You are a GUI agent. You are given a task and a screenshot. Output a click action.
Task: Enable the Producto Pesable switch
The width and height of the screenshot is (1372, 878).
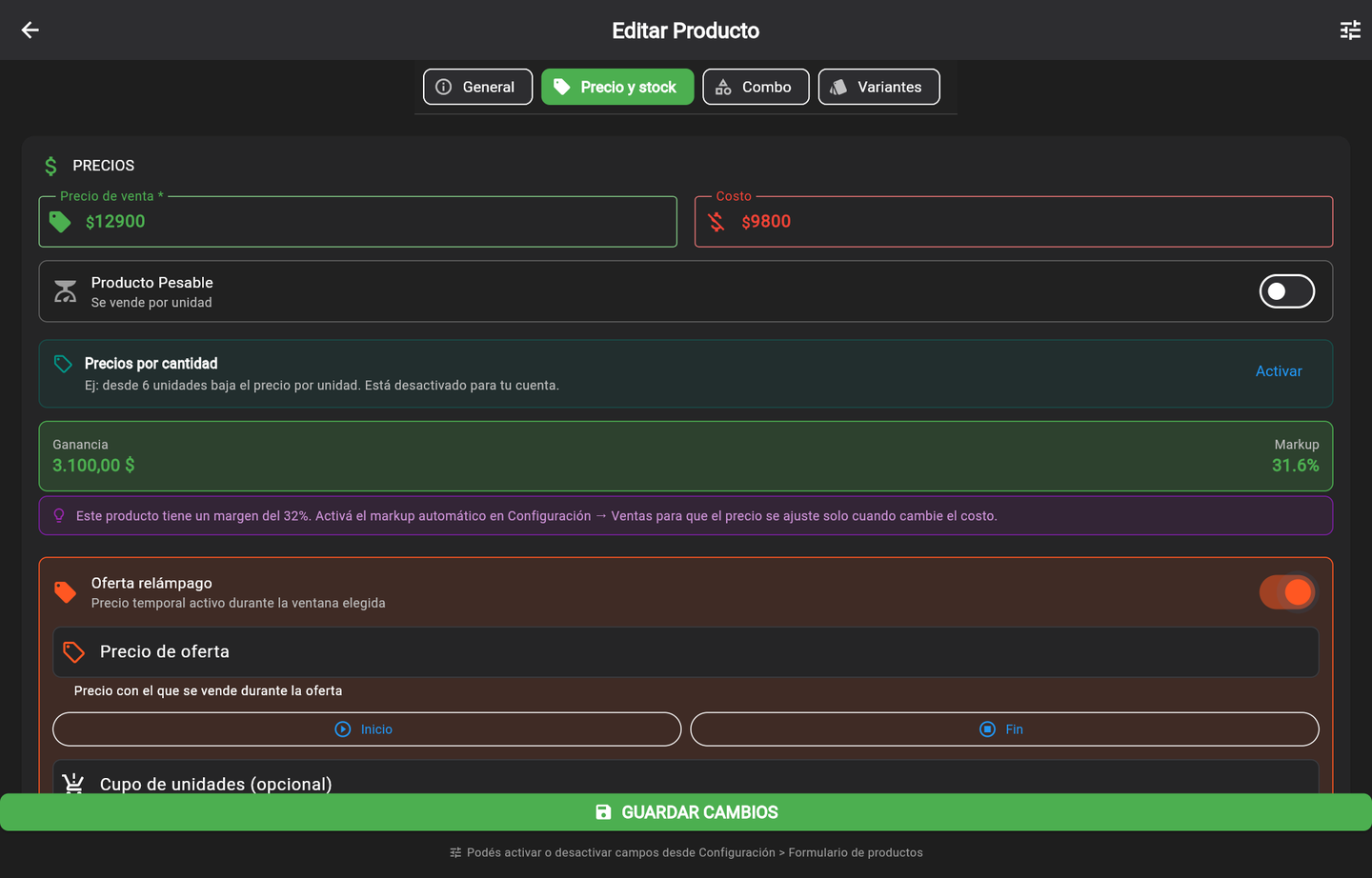click(x=1287, y=291)
